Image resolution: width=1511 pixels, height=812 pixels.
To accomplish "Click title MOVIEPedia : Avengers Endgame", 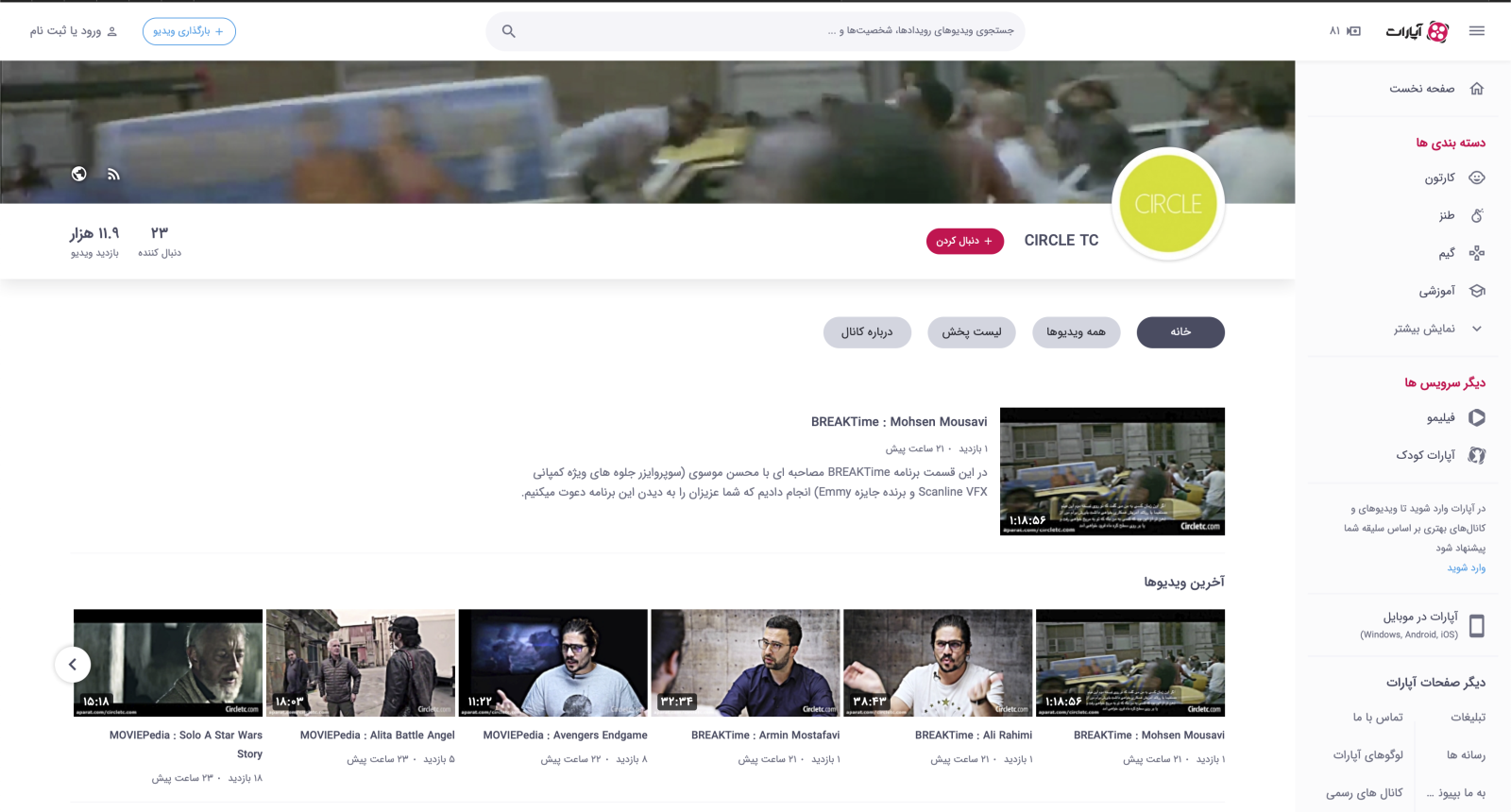I will [566, 736].
